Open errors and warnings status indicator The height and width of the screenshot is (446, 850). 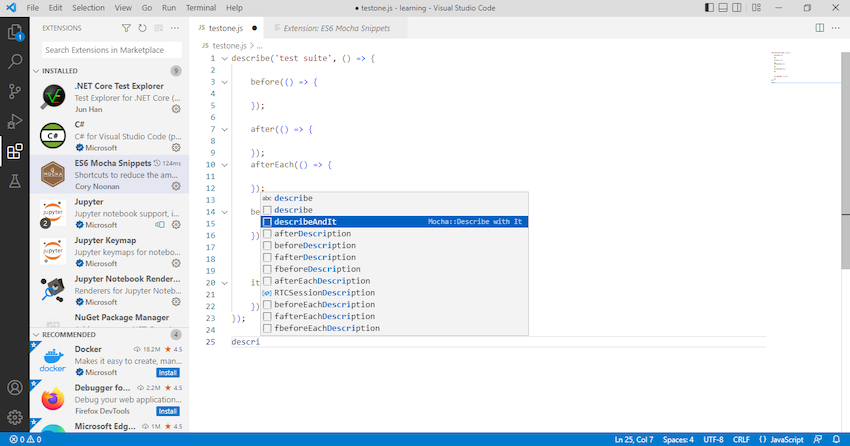(x=25, y=439)
